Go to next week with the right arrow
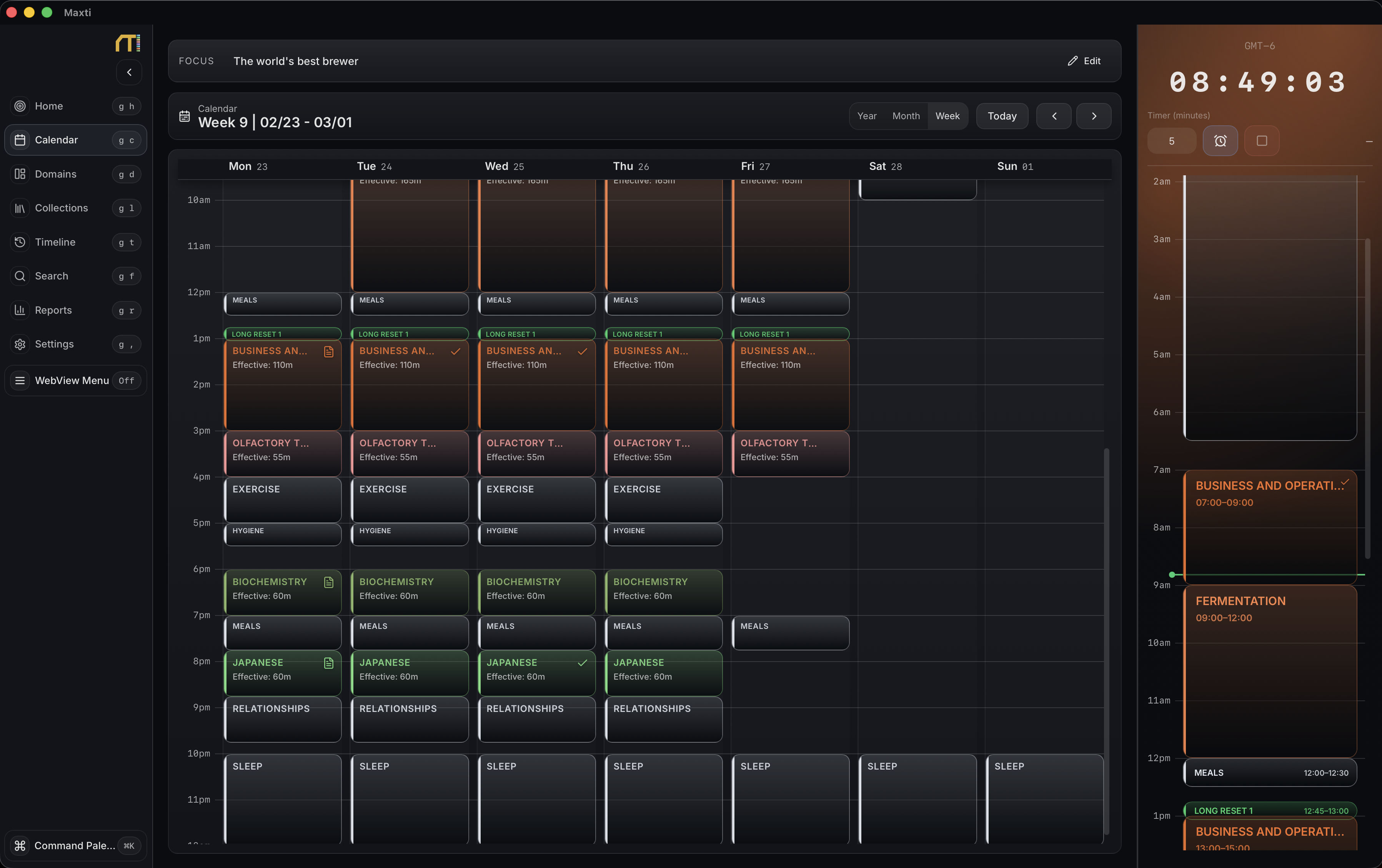 [x=1093, y=116]
